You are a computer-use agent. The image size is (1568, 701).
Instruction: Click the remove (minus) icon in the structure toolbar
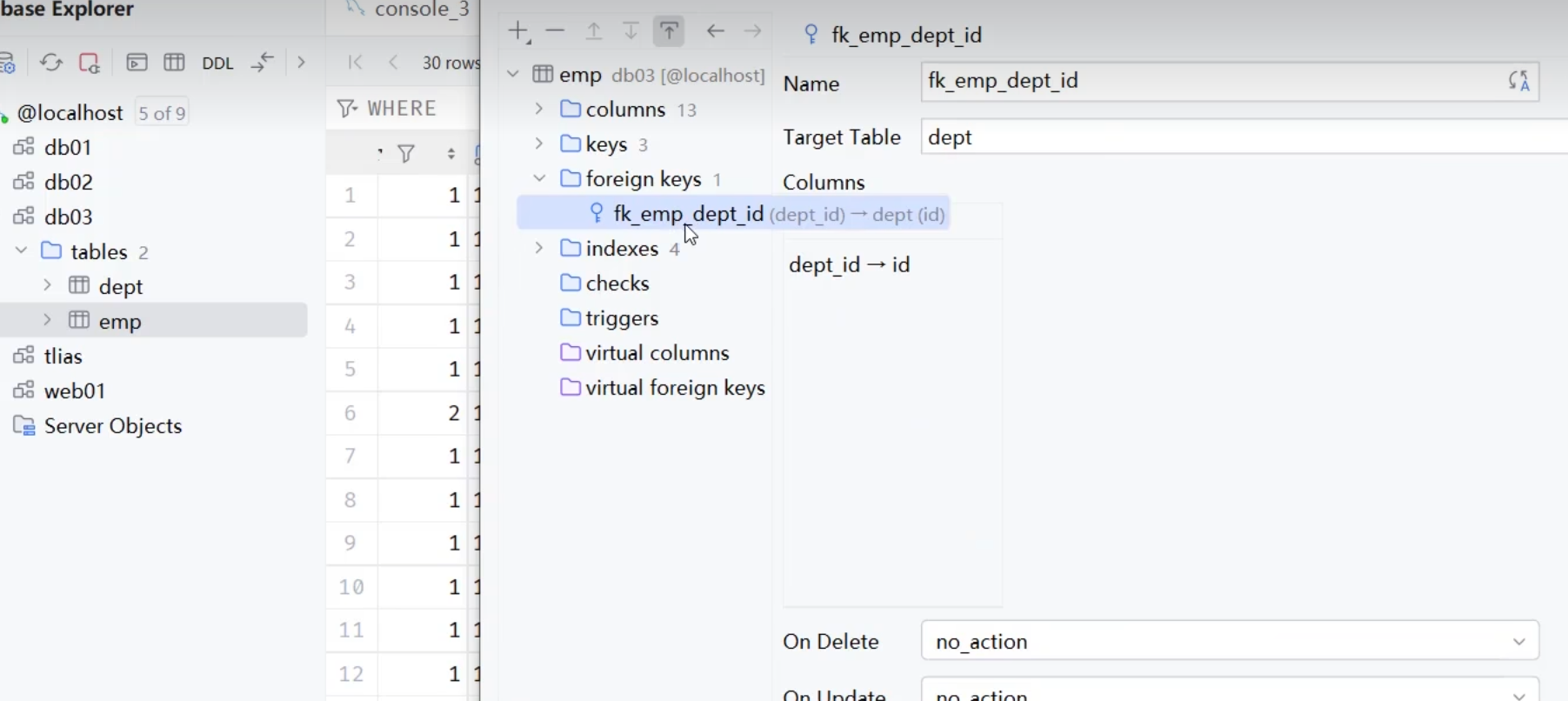pos(555,32)
